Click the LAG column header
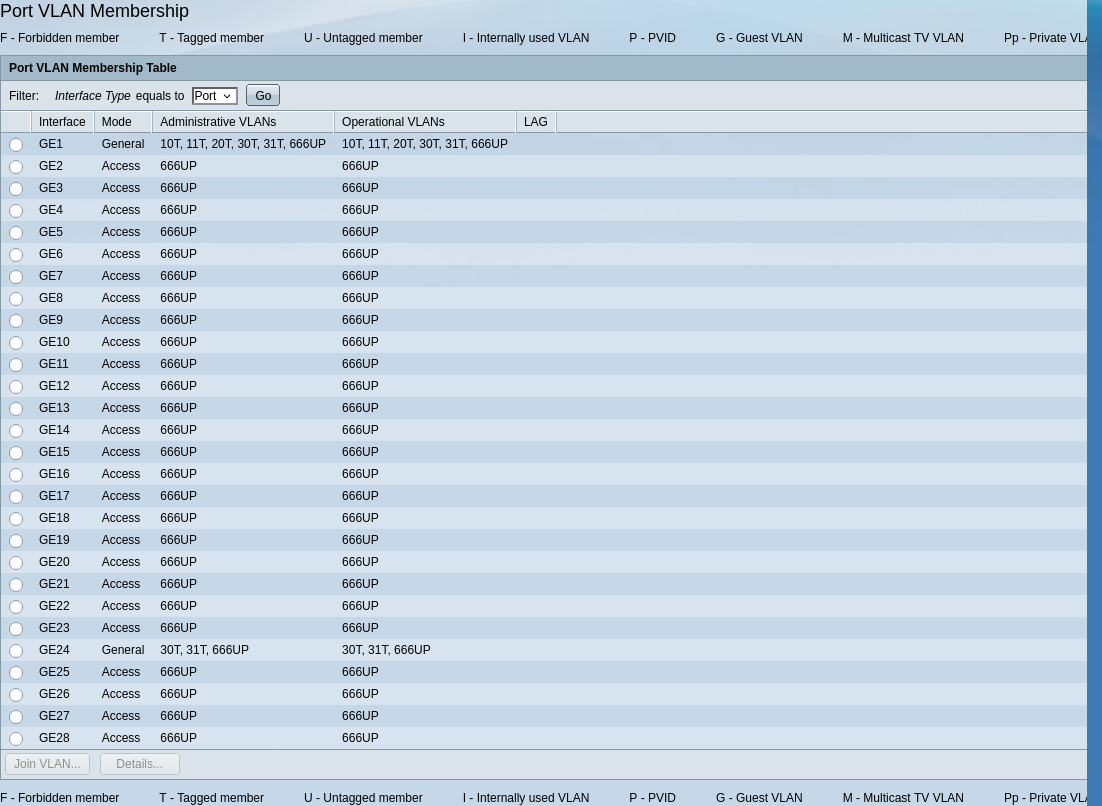 pyautogui.click(x=536, y=122)
